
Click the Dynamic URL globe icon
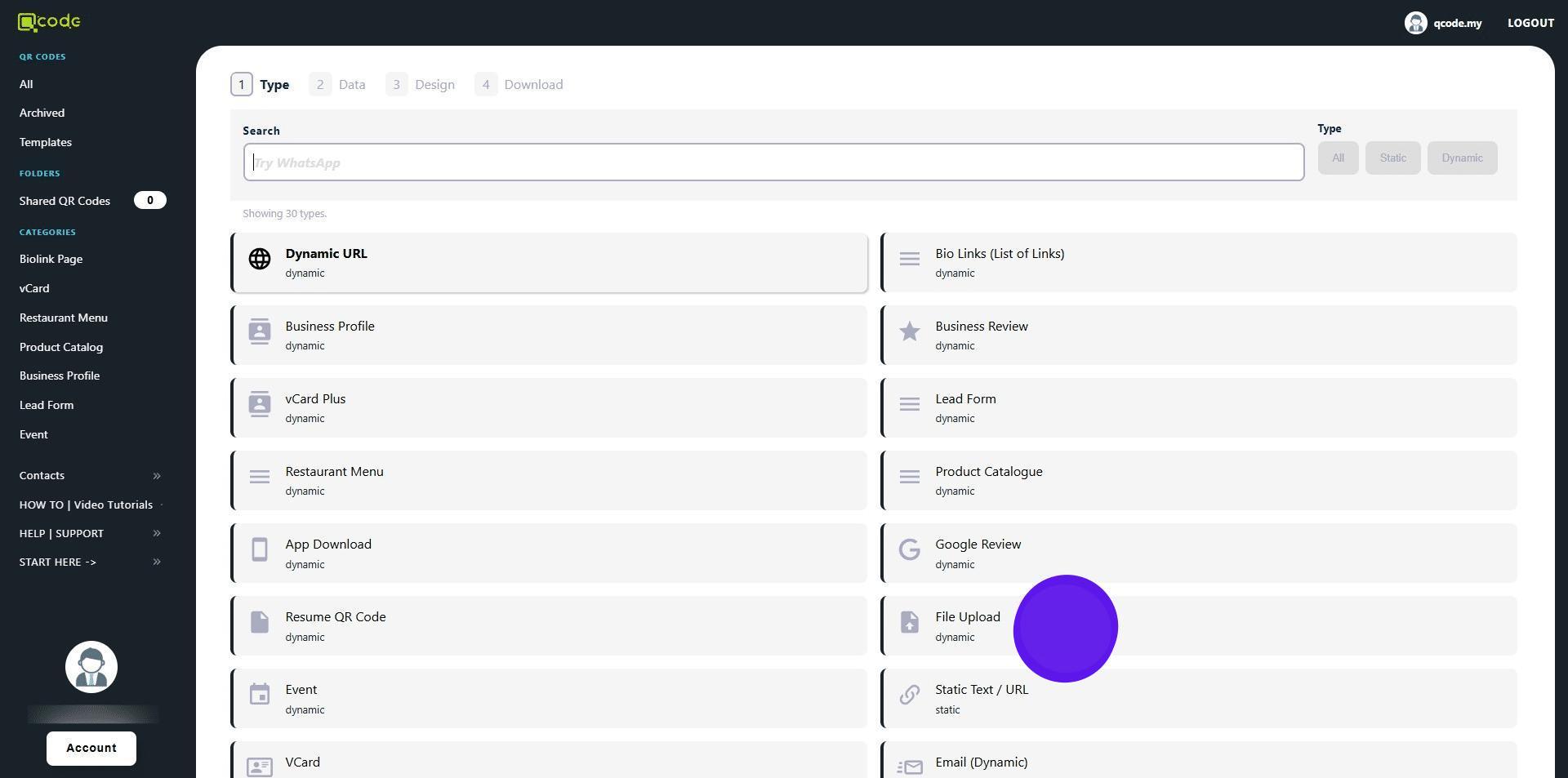pyautogui.click(x=260, y=259)
